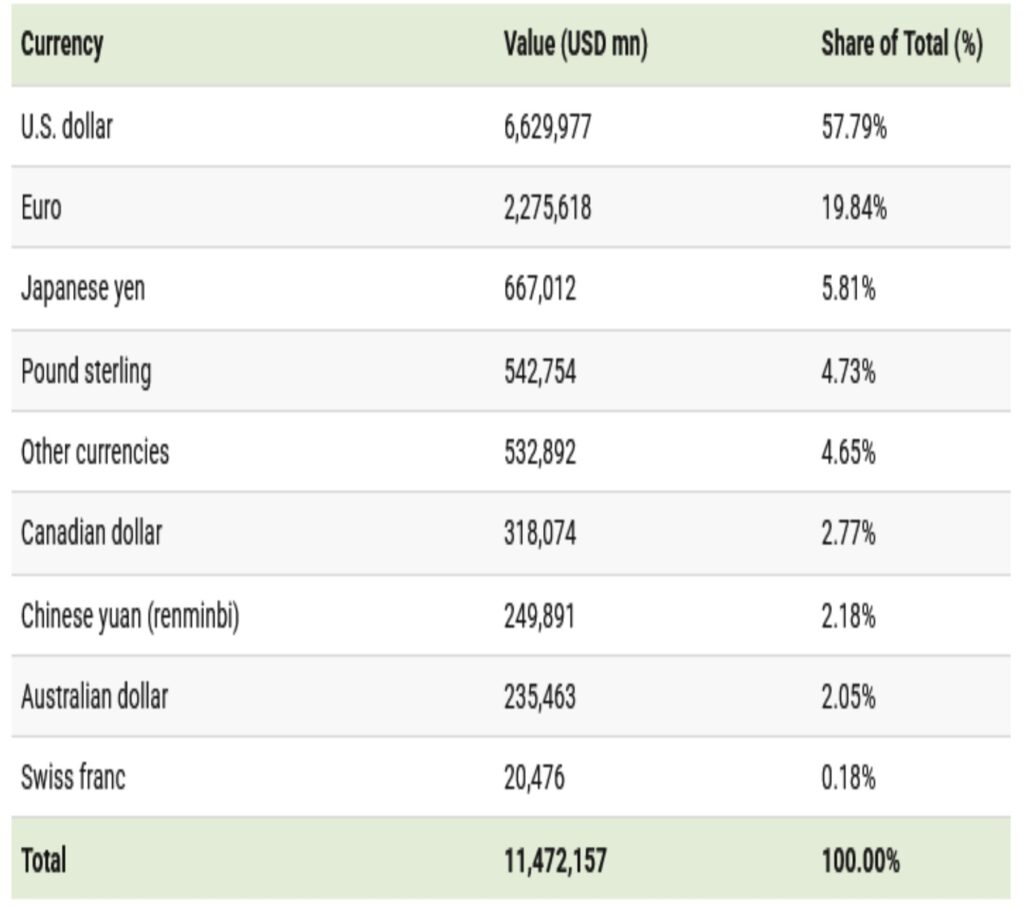
Task: Click the 57.79% share cell
Action: point(853,127)
